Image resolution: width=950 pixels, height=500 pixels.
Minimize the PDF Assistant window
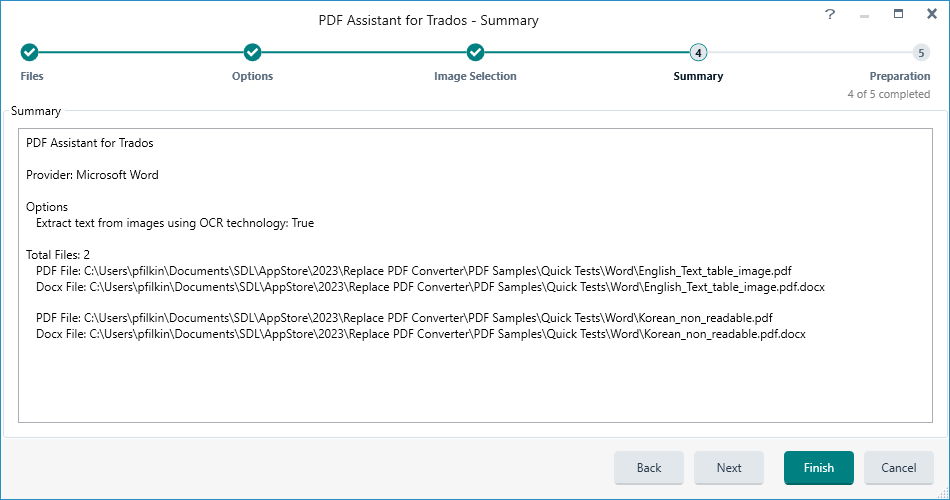[864, 16]
